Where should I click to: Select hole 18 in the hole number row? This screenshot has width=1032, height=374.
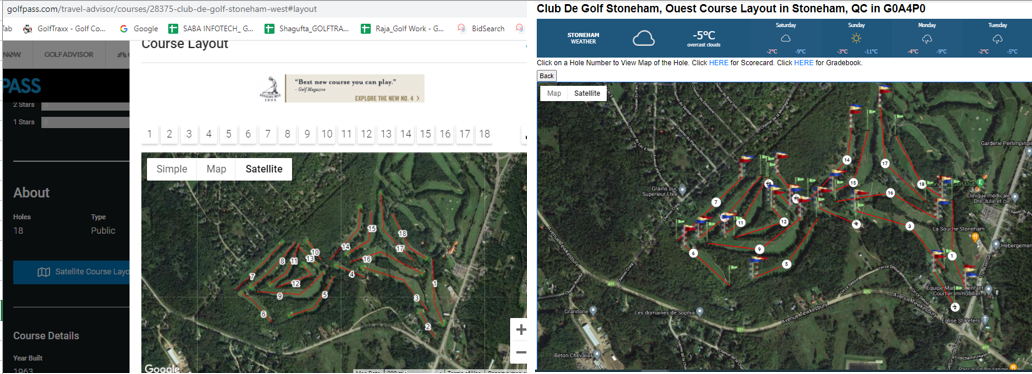coord(484,134)
